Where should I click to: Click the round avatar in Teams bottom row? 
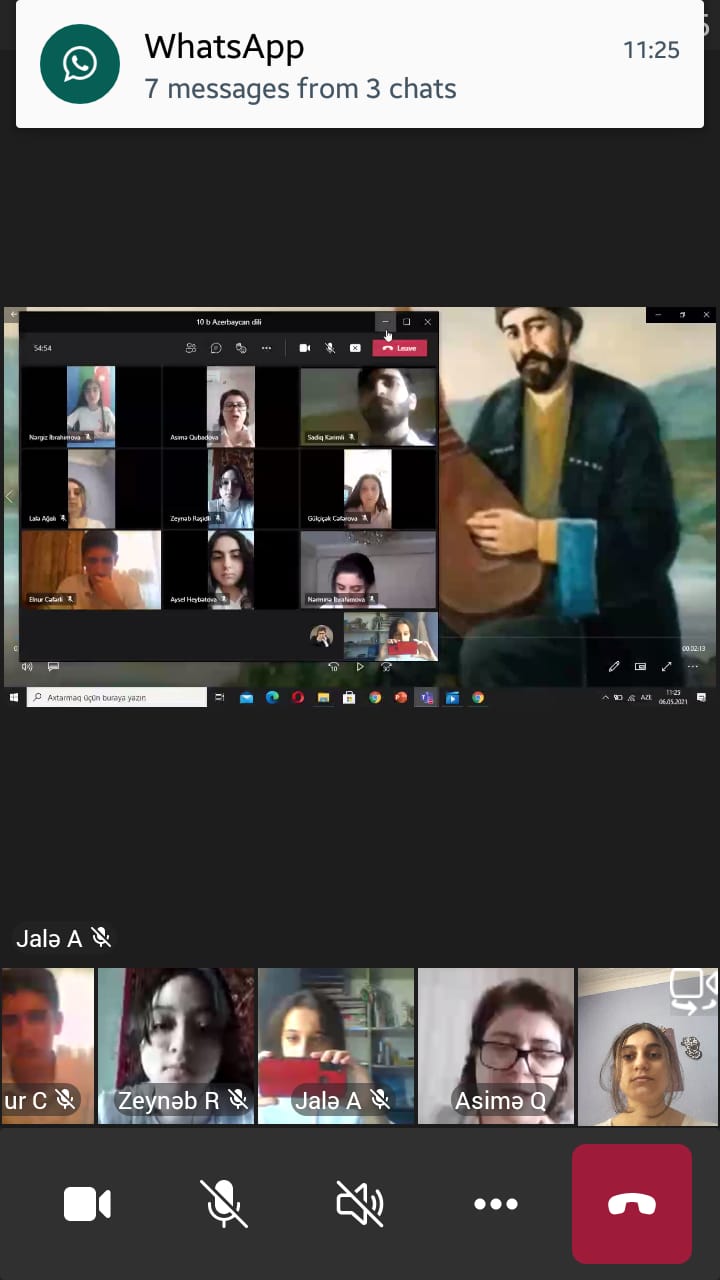click(x=321, y=635)
